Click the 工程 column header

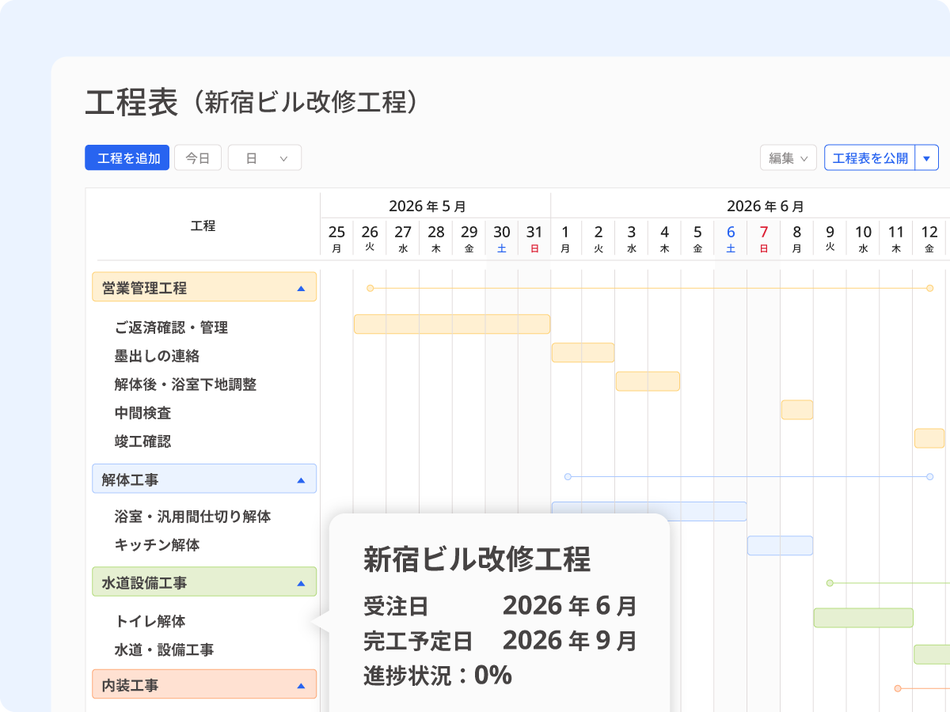point(203,226)
